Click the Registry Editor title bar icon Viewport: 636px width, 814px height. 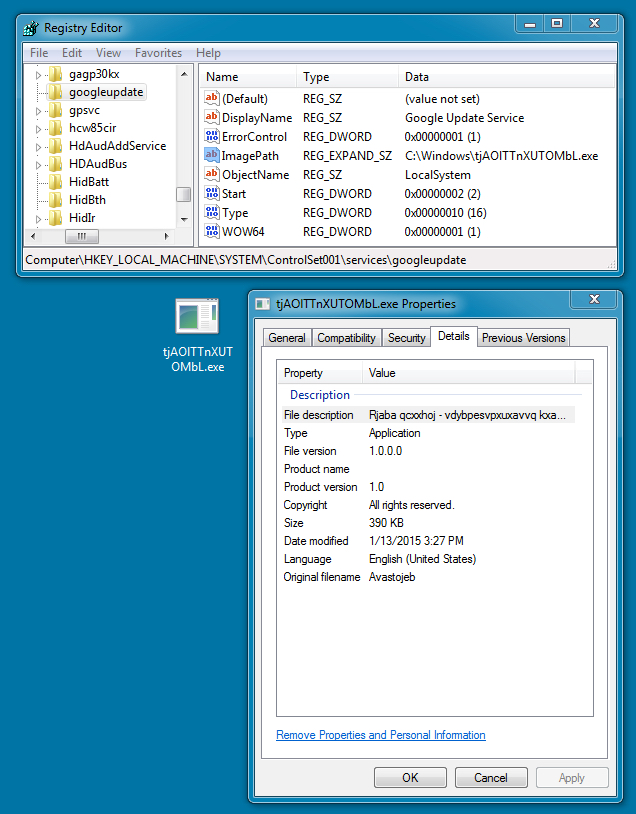(x=31, y=27)
